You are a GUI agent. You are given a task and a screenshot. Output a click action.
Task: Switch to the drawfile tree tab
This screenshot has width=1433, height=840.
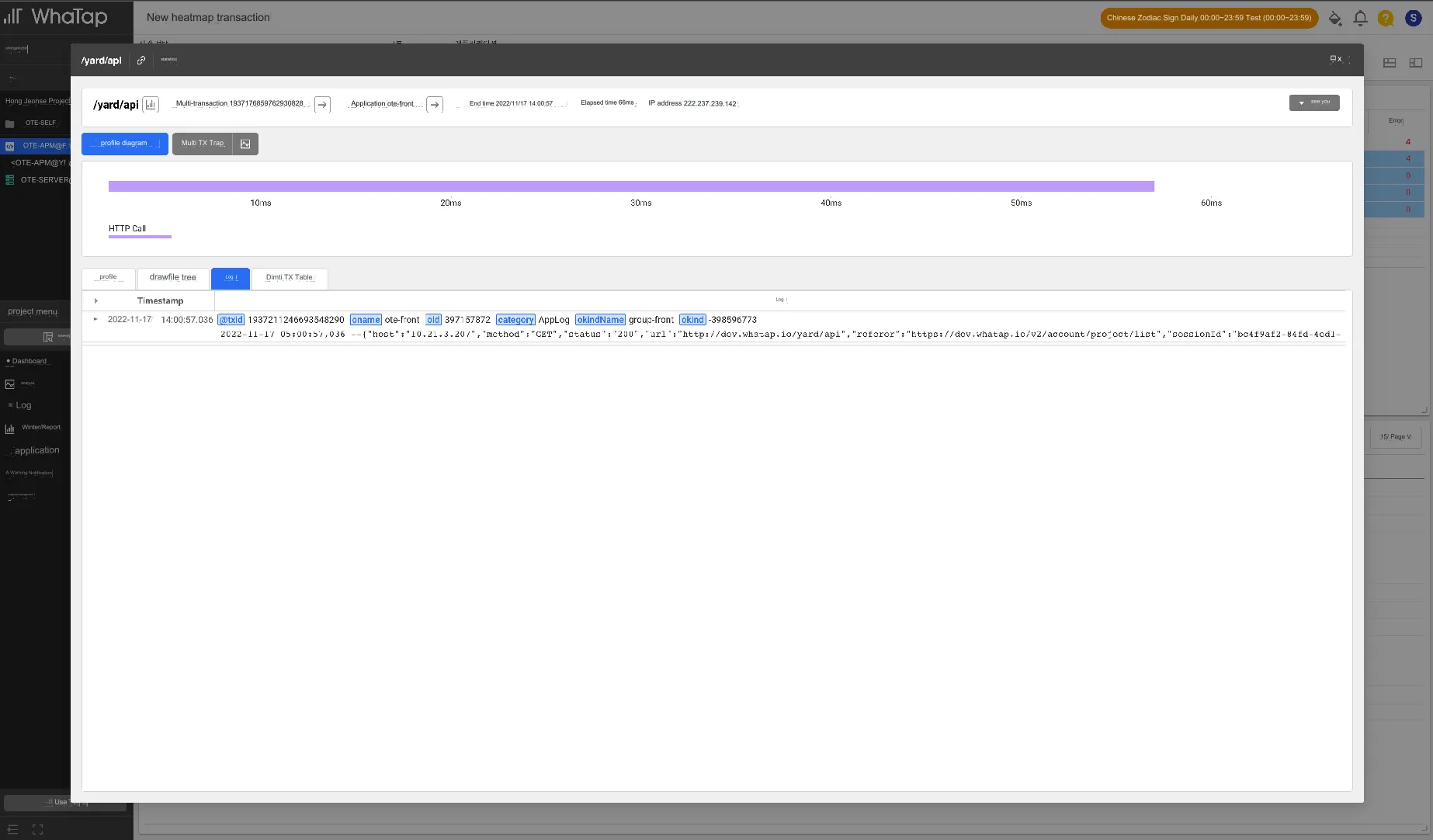coord(173,278)
